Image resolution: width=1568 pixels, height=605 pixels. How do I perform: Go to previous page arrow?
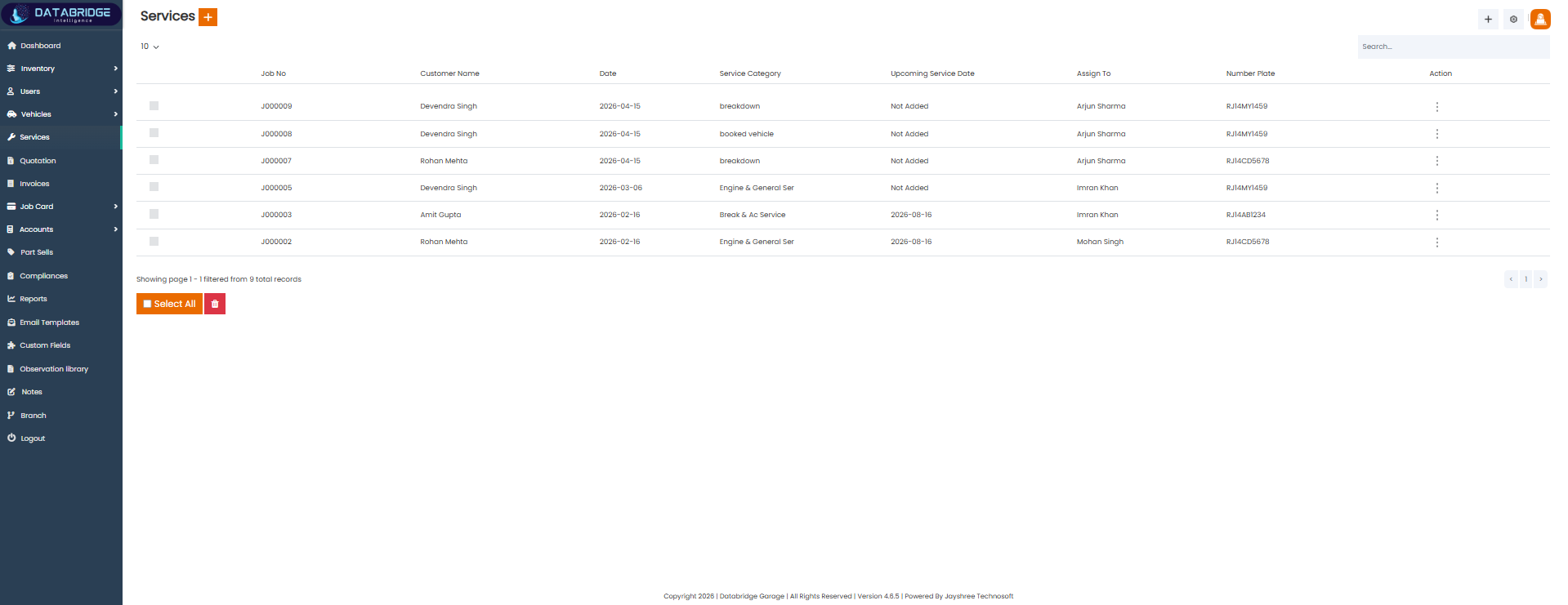tap(1511, 279)
